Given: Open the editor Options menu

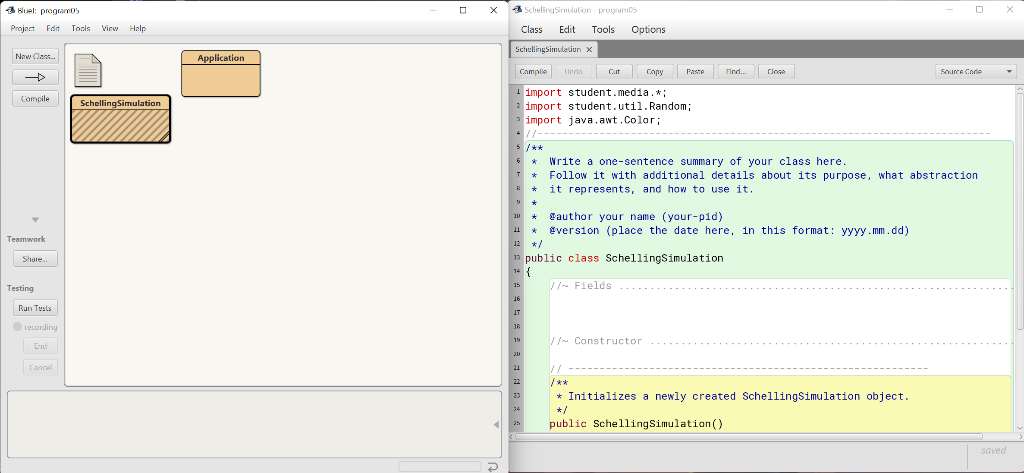Looking at the screenshot, I should coord(648,29).
